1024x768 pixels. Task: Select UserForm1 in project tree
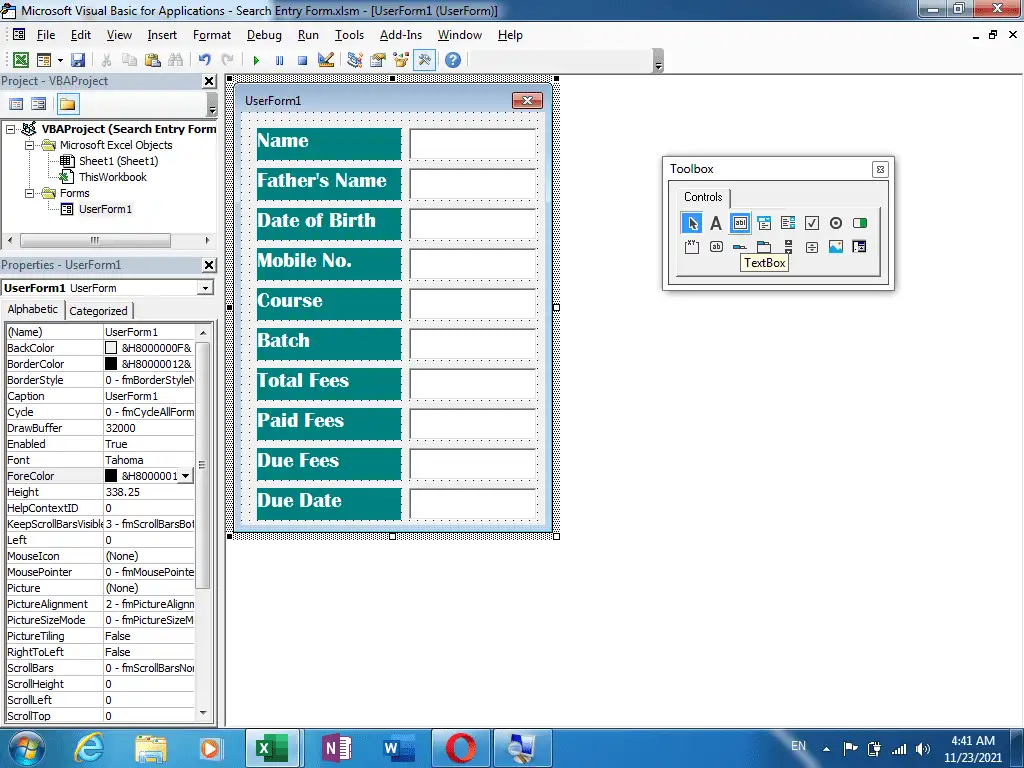[105, 210]
